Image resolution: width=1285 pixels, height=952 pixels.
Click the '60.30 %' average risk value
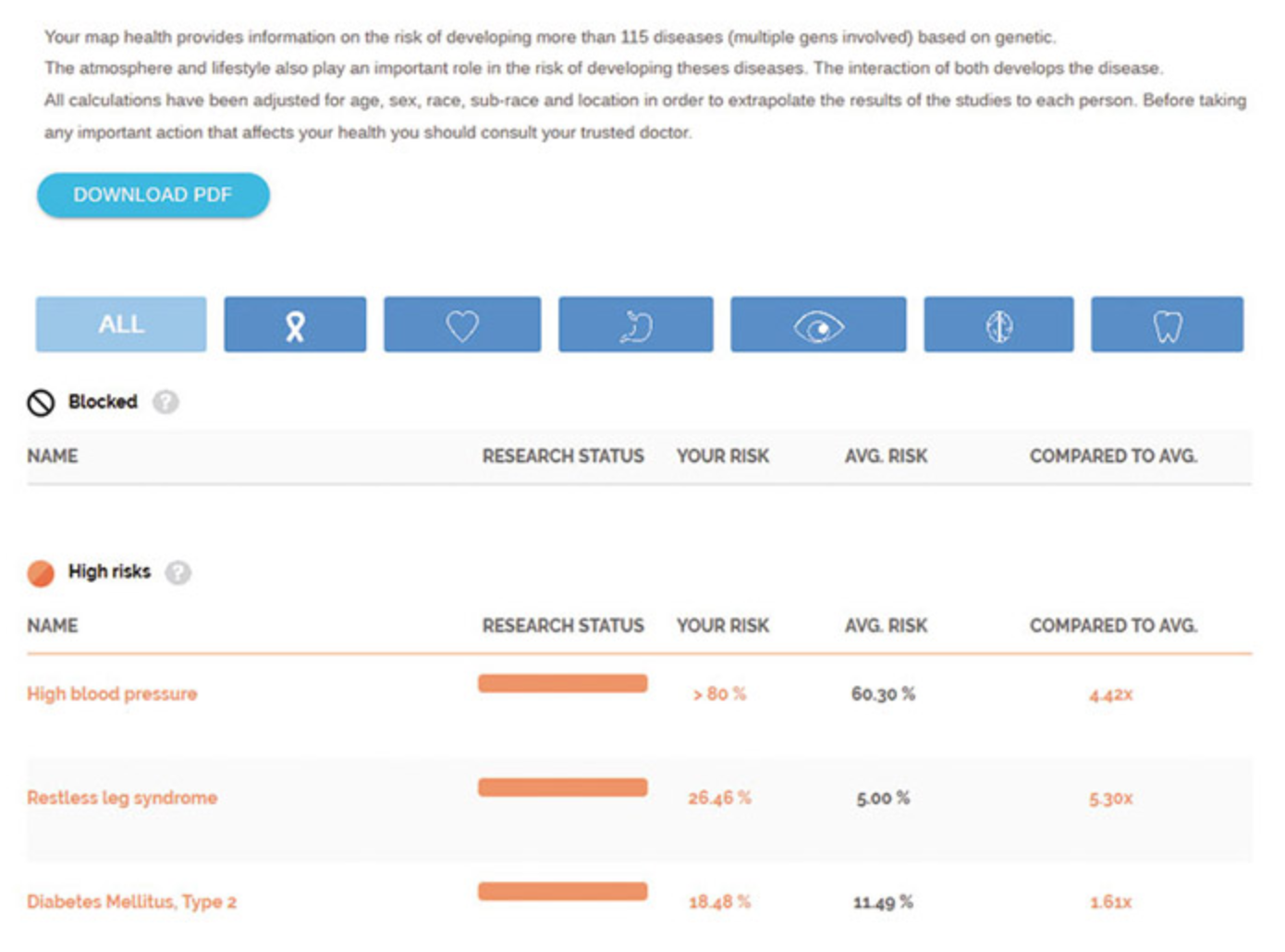(x=883, y=694)
